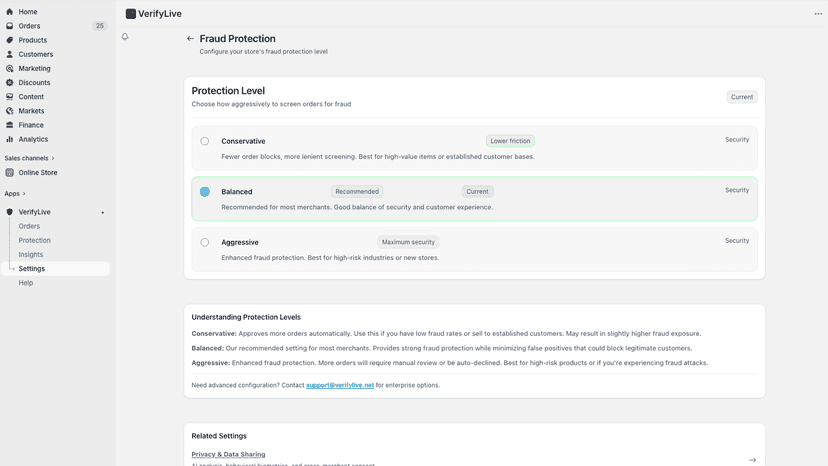Select the Balanced protection level
The height and width of the screenshot is (466, 828).
click(204, 192)
